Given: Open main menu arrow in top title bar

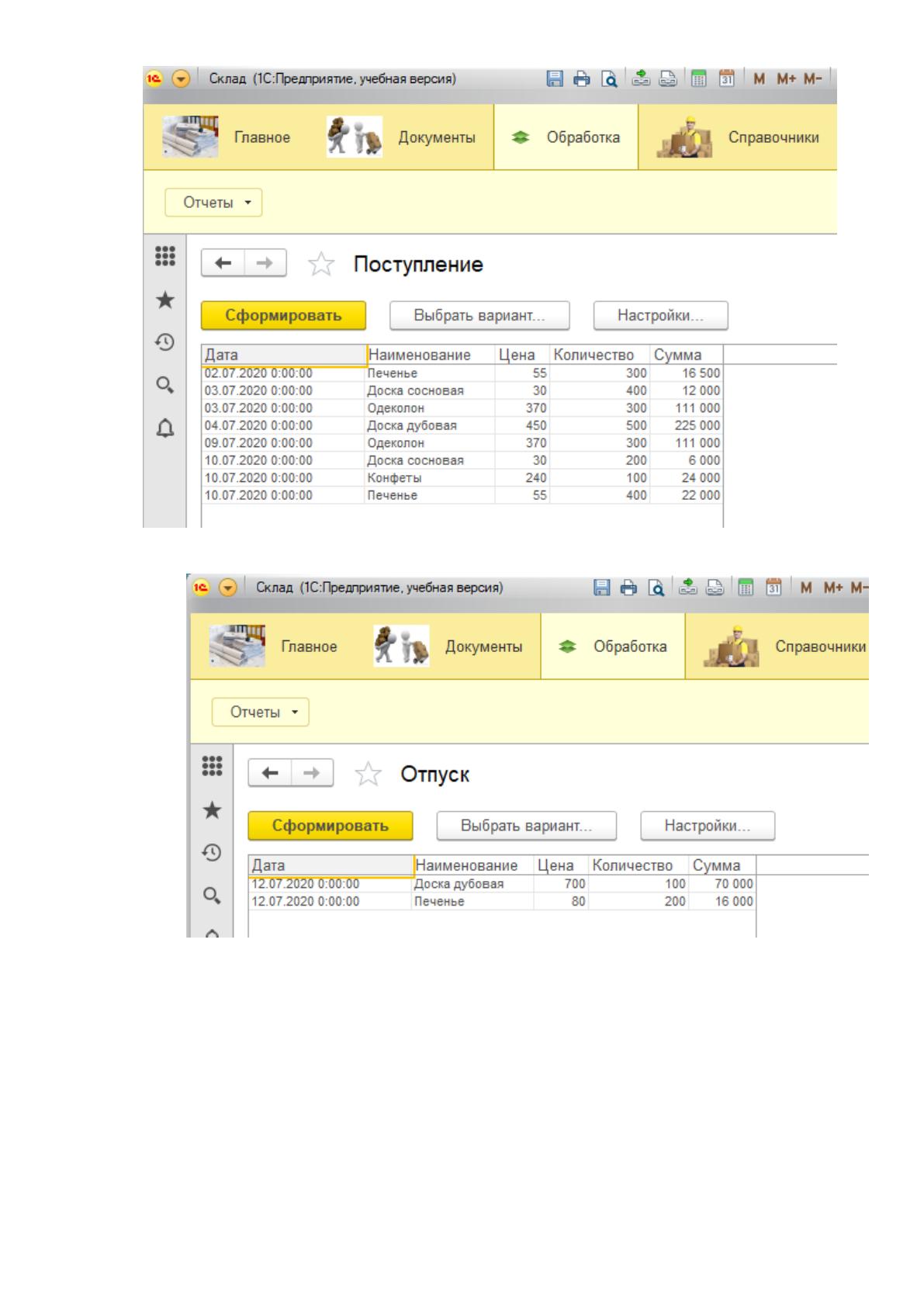Looking at the screenshot, I should coord(181,79).
